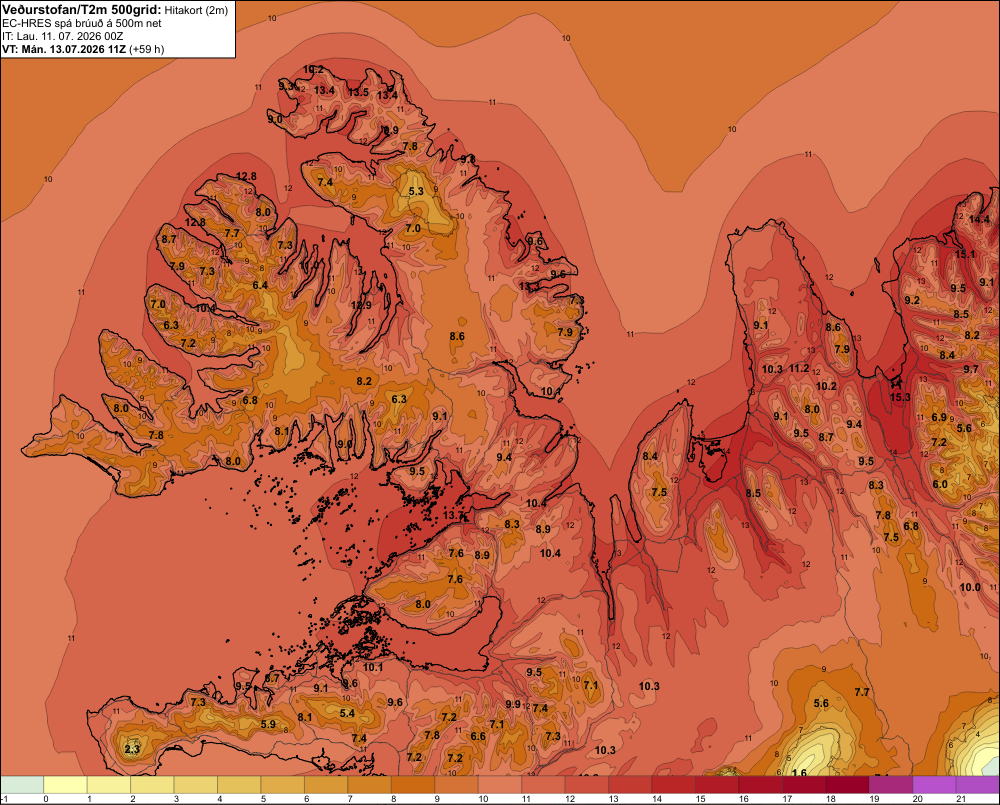This screenshot has width=1000, height=805.
Task: Select the 'Hitakort (2m)' header text
Action: [x=196, y=10]
